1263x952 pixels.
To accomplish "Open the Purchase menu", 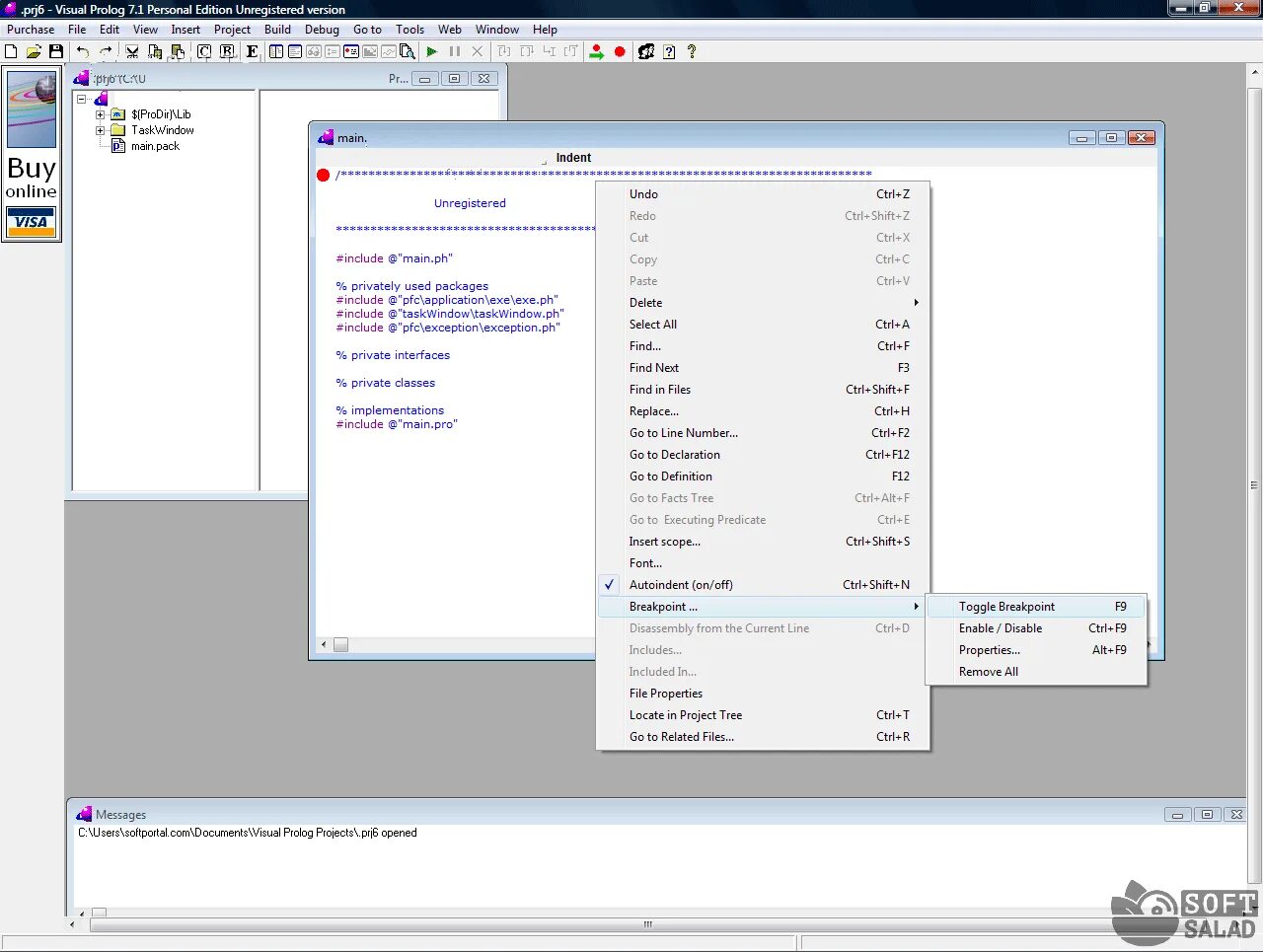I will coord(31,30).
